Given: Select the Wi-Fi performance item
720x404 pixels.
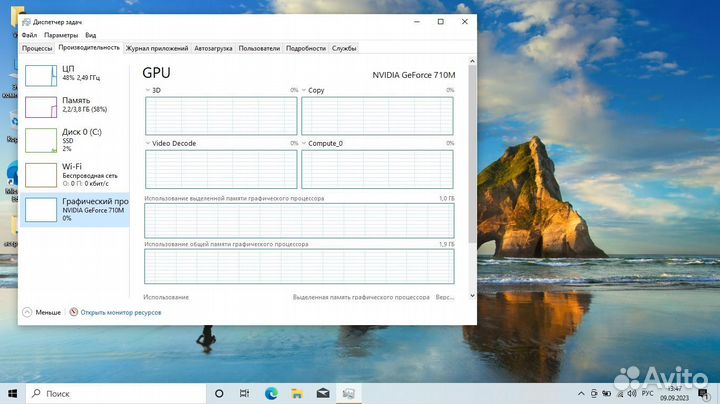Looking at the screenshot, I should pos(75,174).
